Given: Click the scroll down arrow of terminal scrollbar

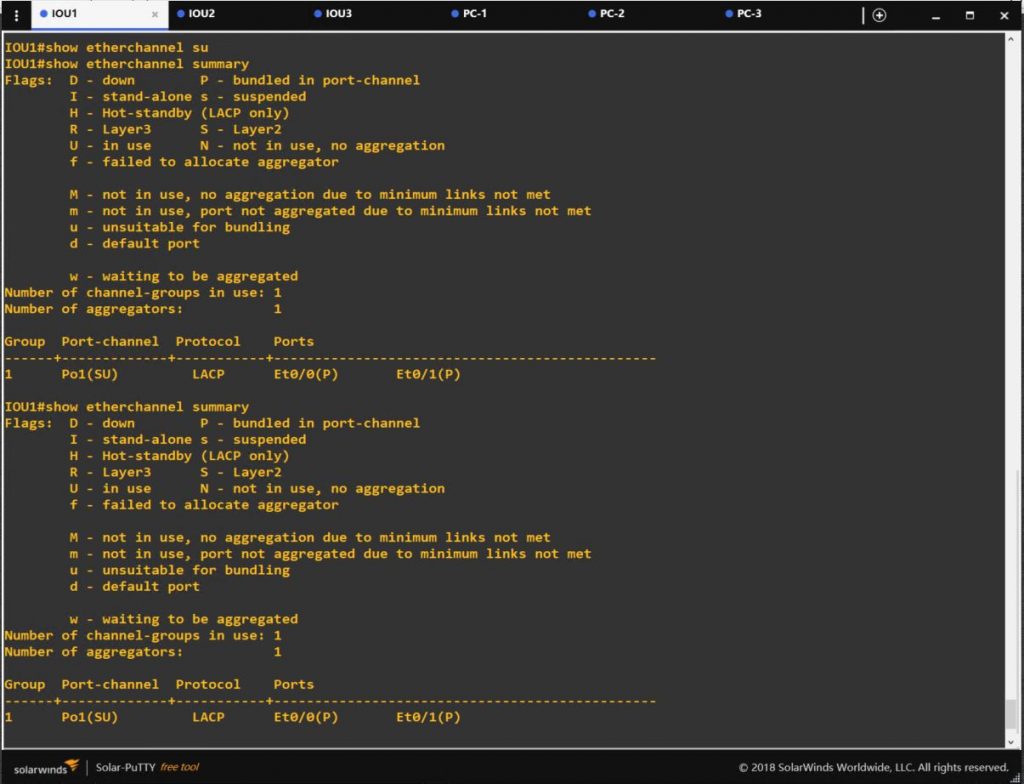Looking at the screenshot, I should point(1012,742).
